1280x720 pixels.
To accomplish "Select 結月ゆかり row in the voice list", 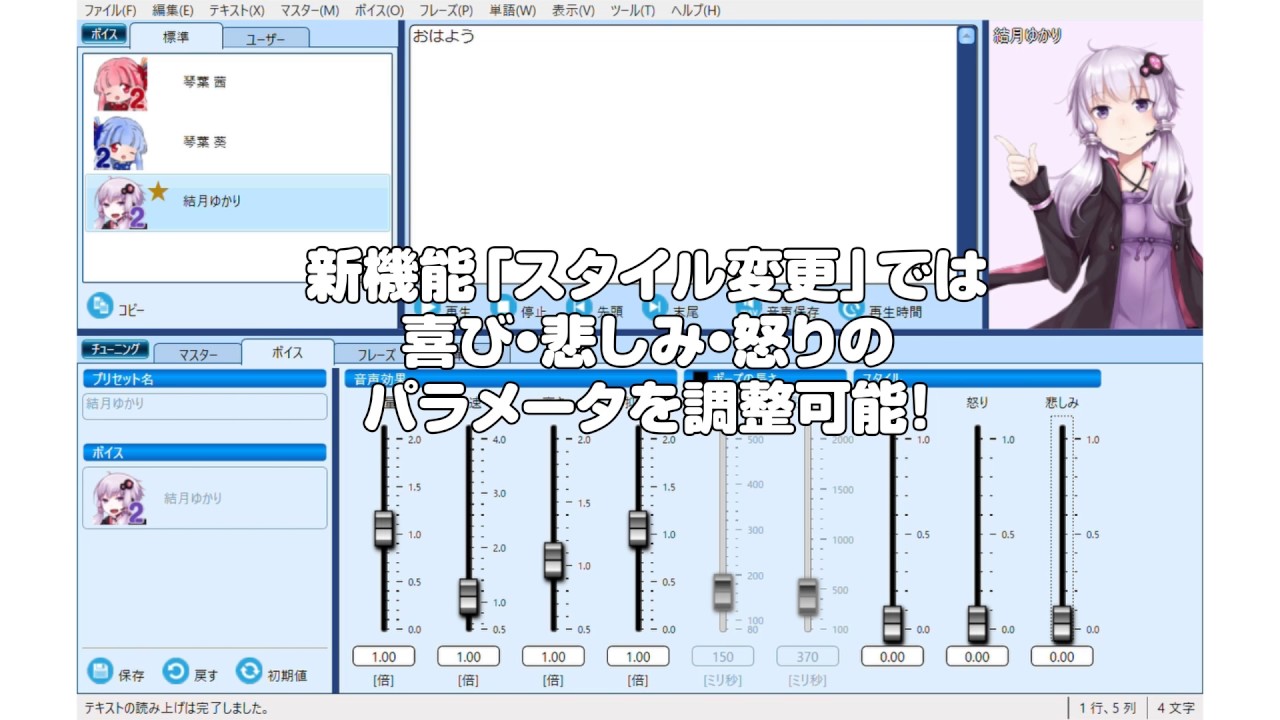I will point(237,203).
